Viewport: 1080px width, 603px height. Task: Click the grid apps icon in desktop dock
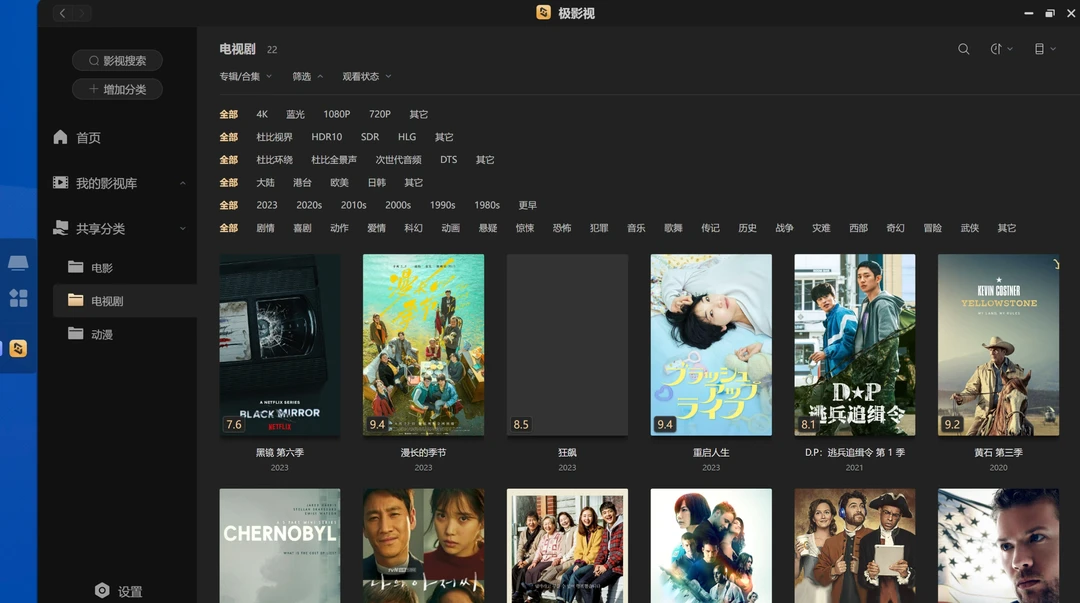pyautogui.click(x=18, y=298)
